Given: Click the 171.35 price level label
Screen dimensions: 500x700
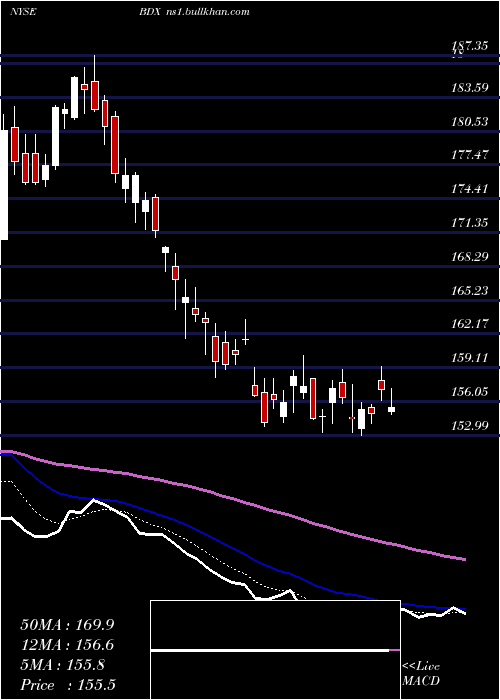Looking at the screenshot, I should click(469, 223).
